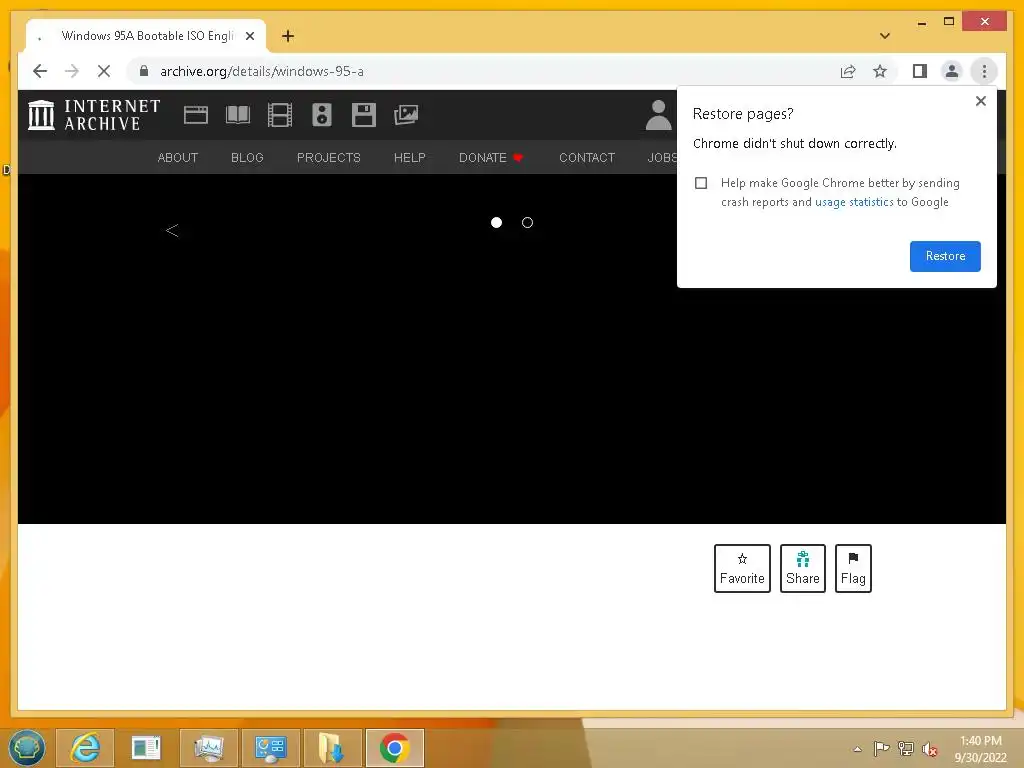The image size is (1024, 768).
Task: Share this page using the address bar icon
Action: tap(848, 71)
